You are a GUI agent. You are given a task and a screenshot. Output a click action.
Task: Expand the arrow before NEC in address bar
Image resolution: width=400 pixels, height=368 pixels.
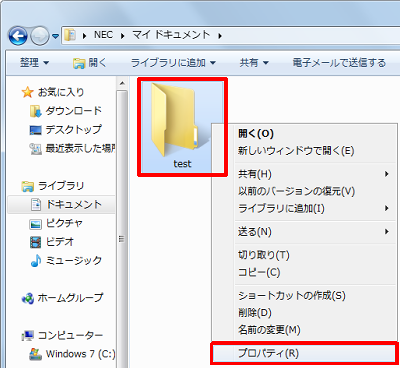click(85, 35)
